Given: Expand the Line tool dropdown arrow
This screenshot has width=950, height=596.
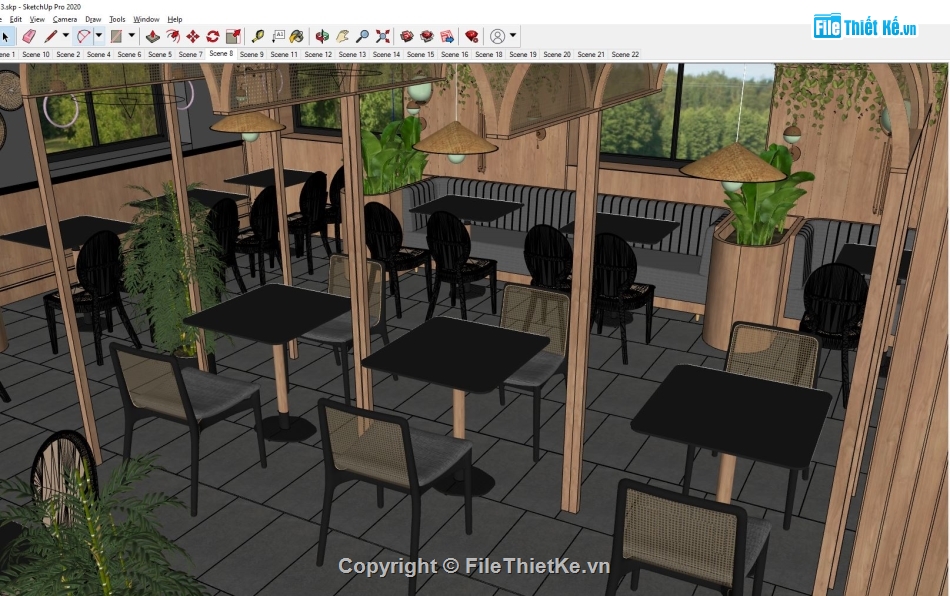Looking at the screenshot, I should click(65, 36).
